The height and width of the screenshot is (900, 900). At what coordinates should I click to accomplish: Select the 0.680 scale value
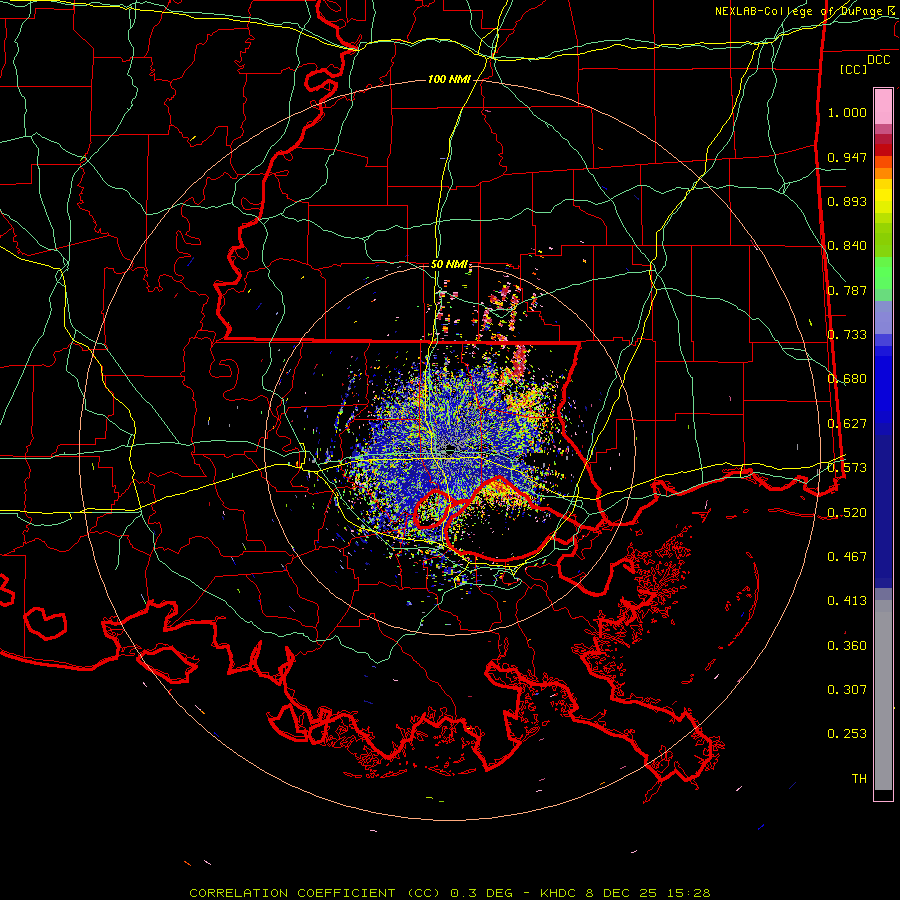click(x=847, y=379)
